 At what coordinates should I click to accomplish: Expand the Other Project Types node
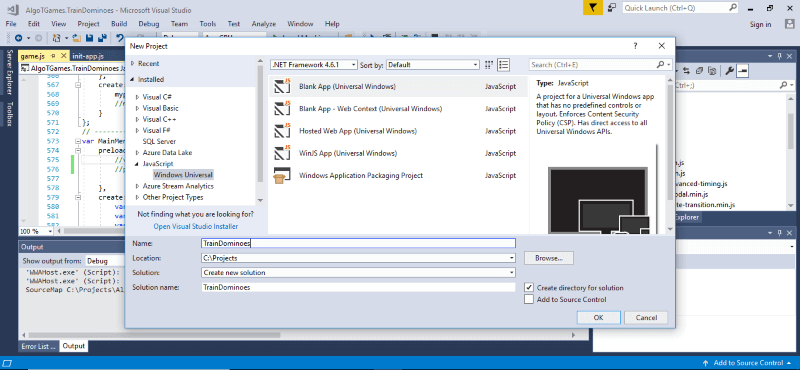[x=137, y=197]
